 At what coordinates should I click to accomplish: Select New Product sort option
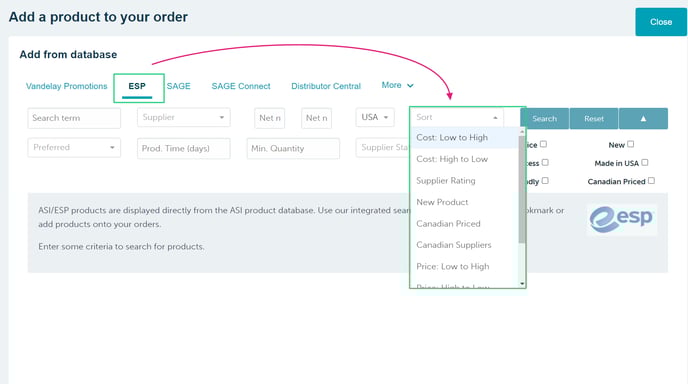[464, 202]
